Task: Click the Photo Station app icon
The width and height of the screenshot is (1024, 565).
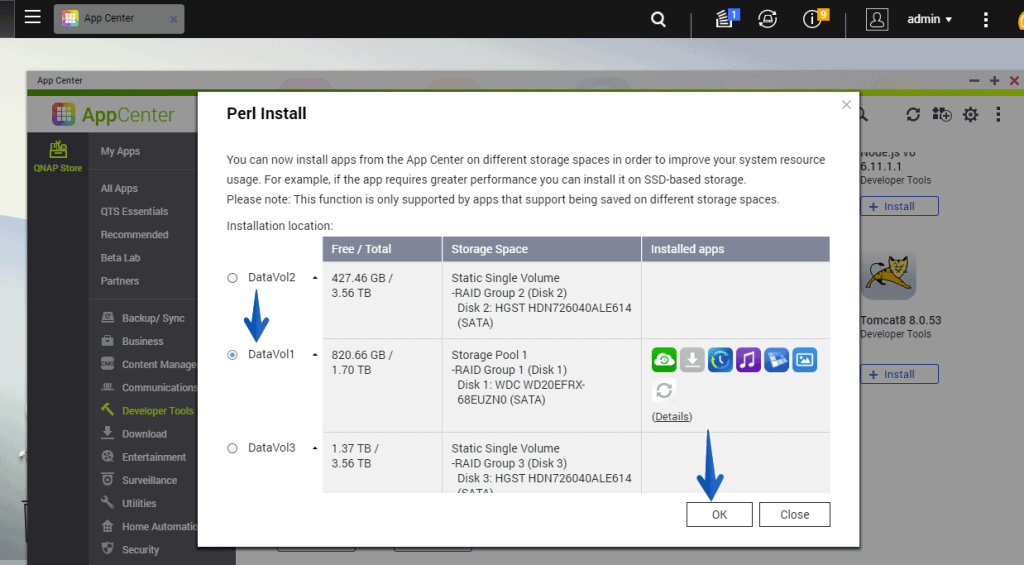Action: (x=804, y=360)
